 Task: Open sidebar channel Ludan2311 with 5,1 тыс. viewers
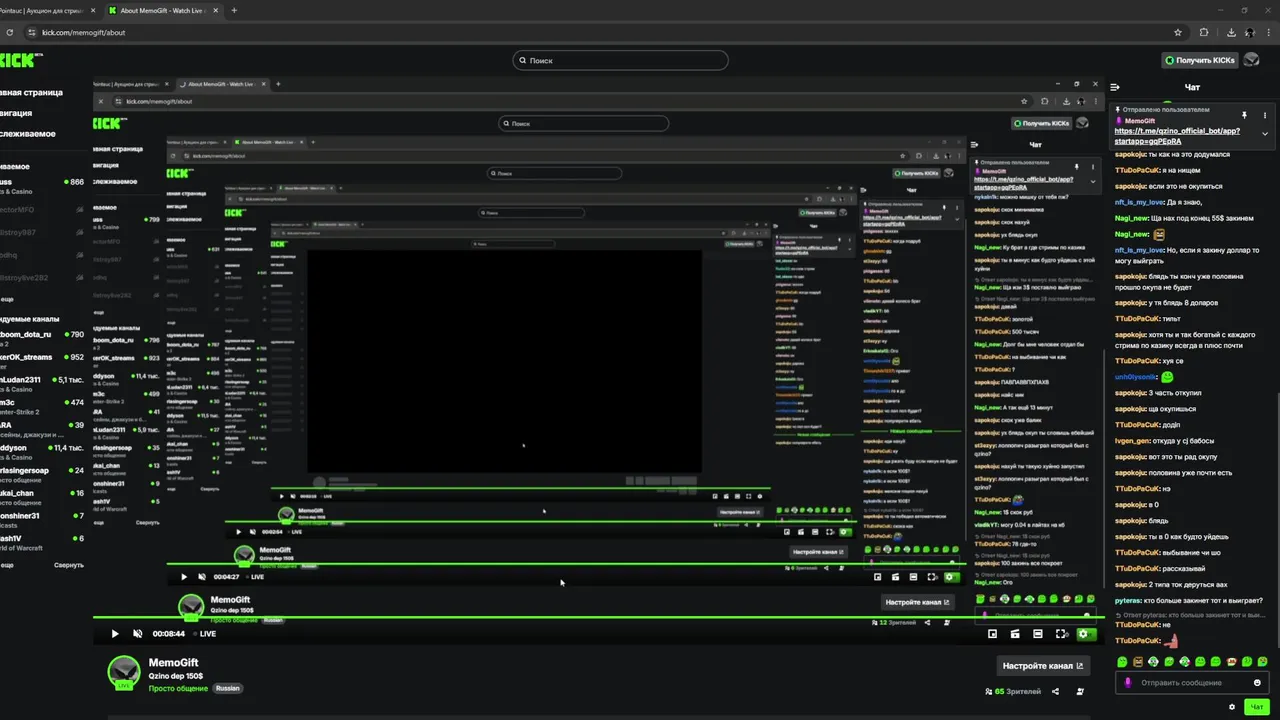coord(42,383)
